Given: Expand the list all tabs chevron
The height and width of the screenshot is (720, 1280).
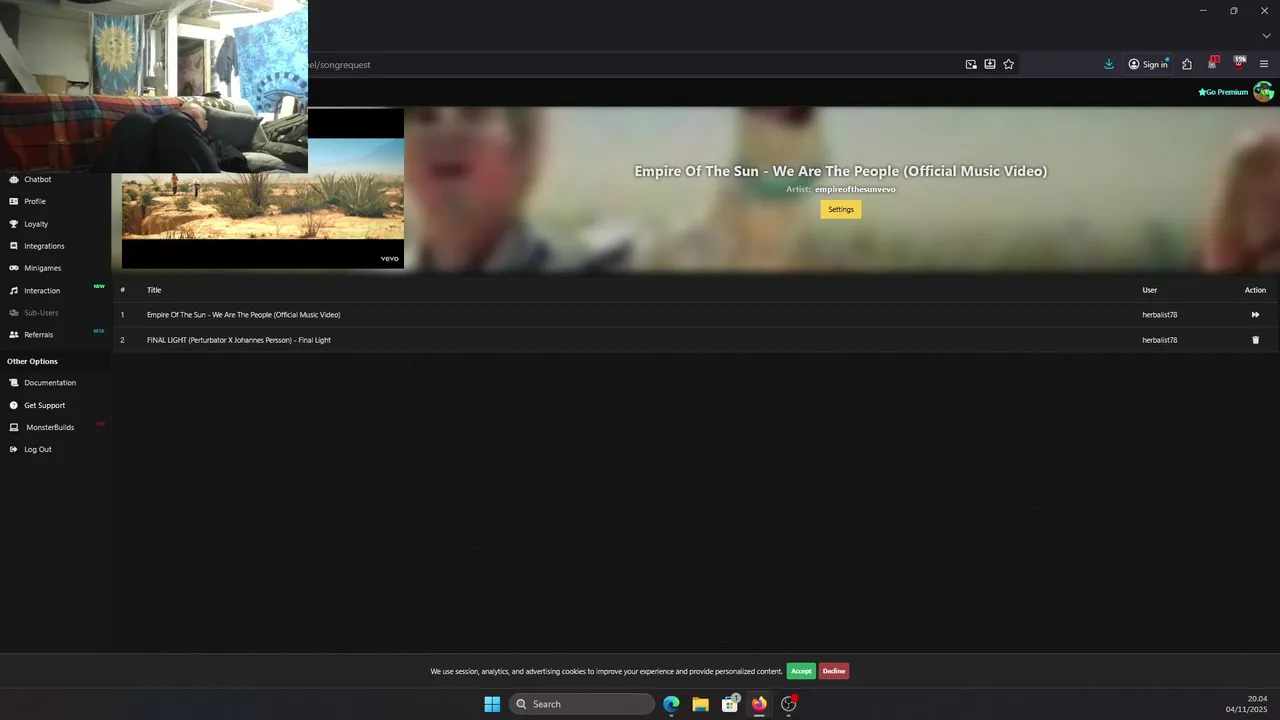Looking at the screenshot, I should pos(1266,36).
